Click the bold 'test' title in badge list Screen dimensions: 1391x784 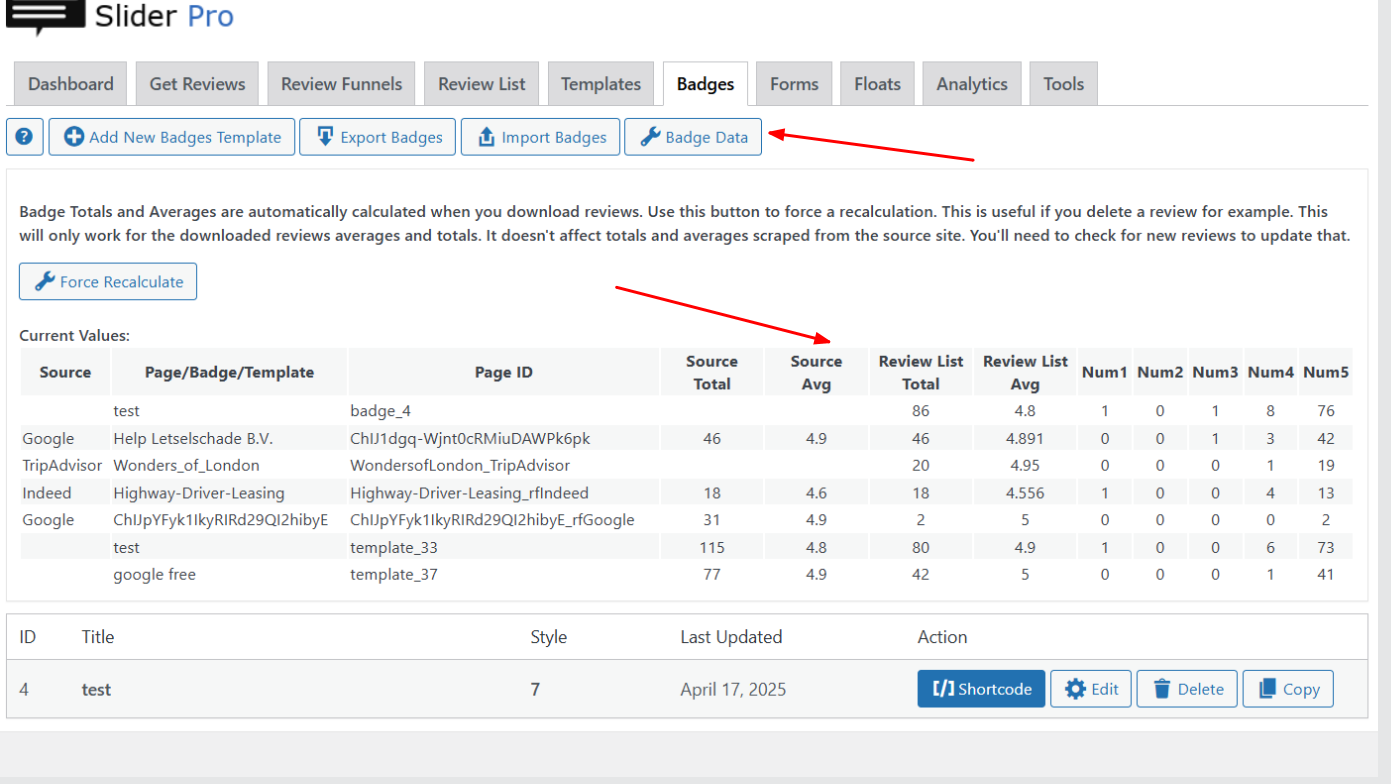click(x=96, y=689)
